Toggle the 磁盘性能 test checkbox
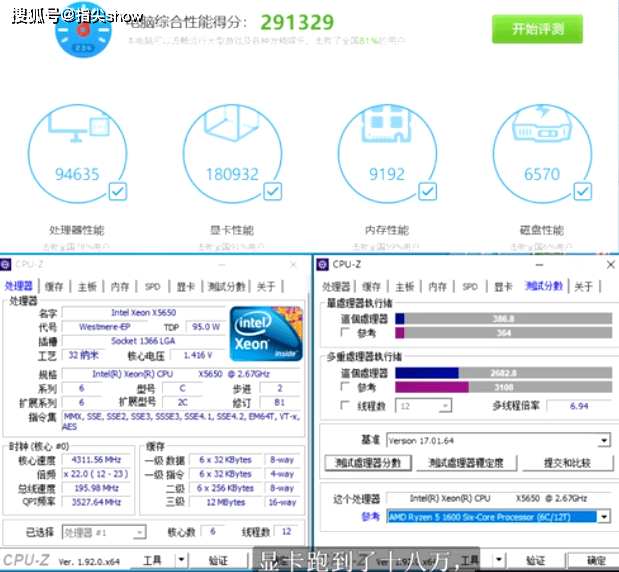The image size is (619, 572). tap(583, 191)
